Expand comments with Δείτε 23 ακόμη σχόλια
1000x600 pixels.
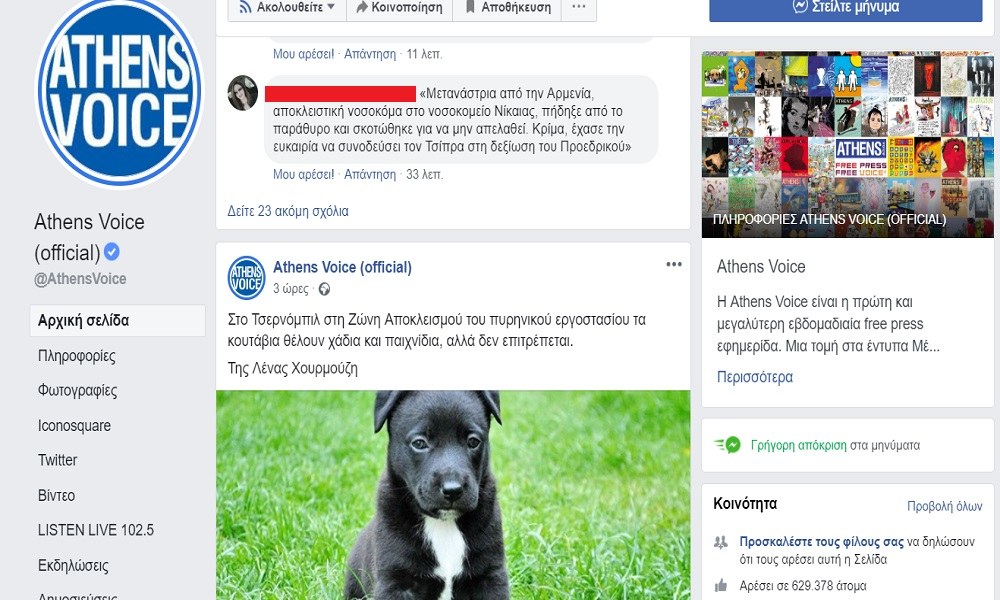[x=288, y=211]
